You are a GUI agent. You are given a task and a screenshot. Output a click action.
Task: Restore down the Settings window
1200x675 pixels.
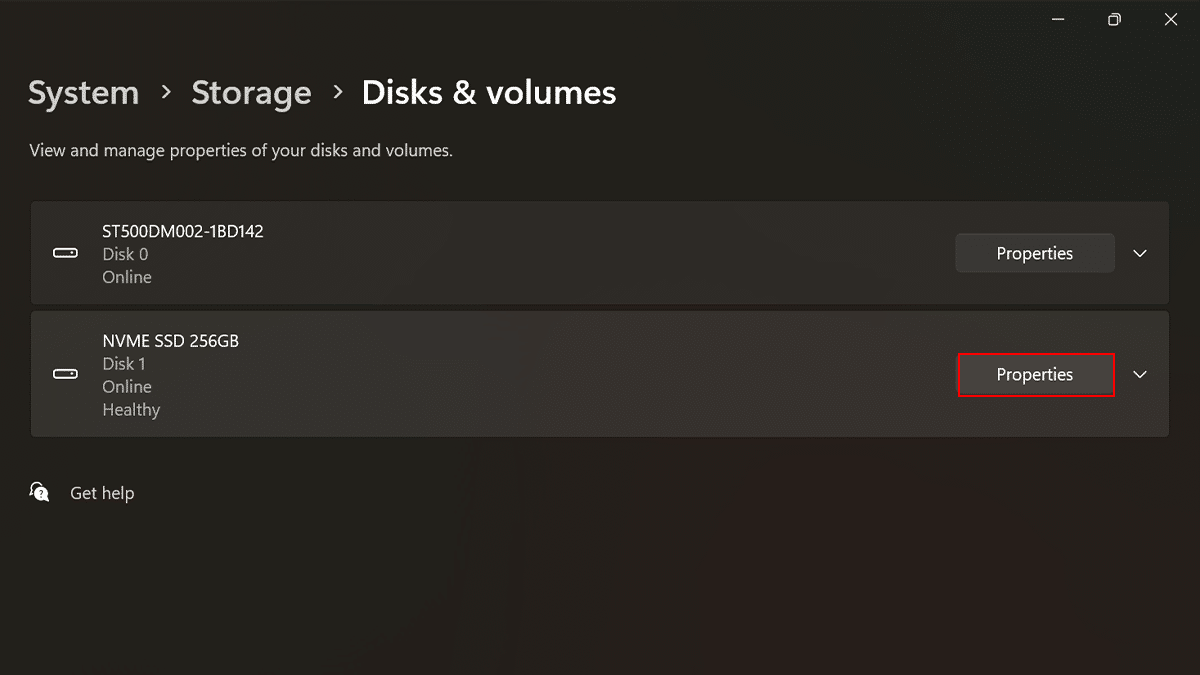pyautogui.click(x=1114, y=19)
